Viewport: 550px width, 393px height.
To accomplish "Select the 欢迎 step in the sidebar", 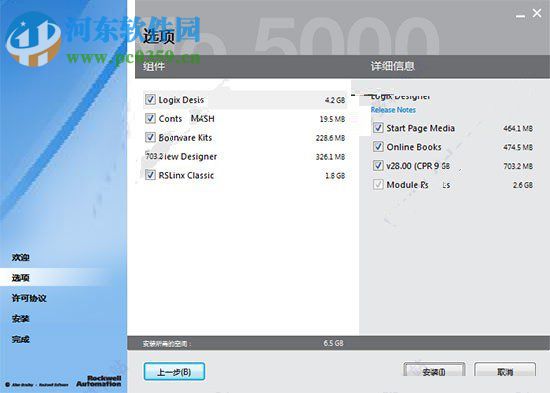I will (21, 258).
